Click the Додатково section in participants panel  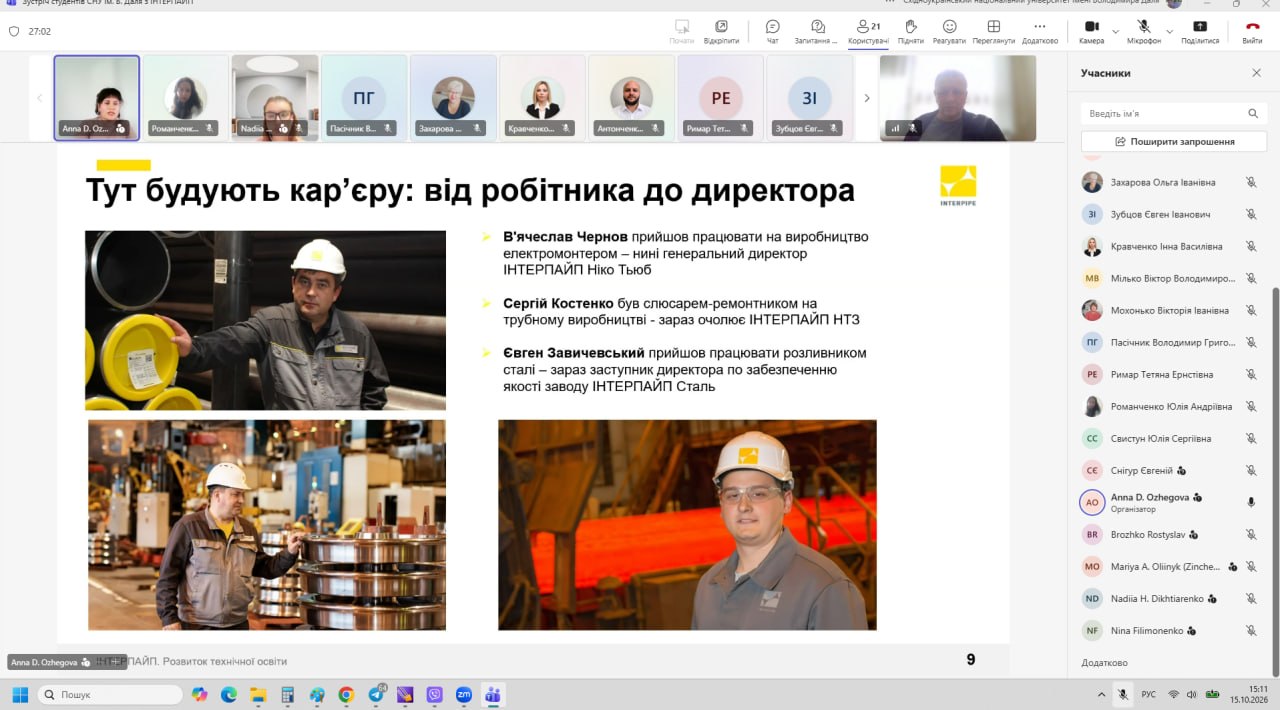pos(1104,663)
